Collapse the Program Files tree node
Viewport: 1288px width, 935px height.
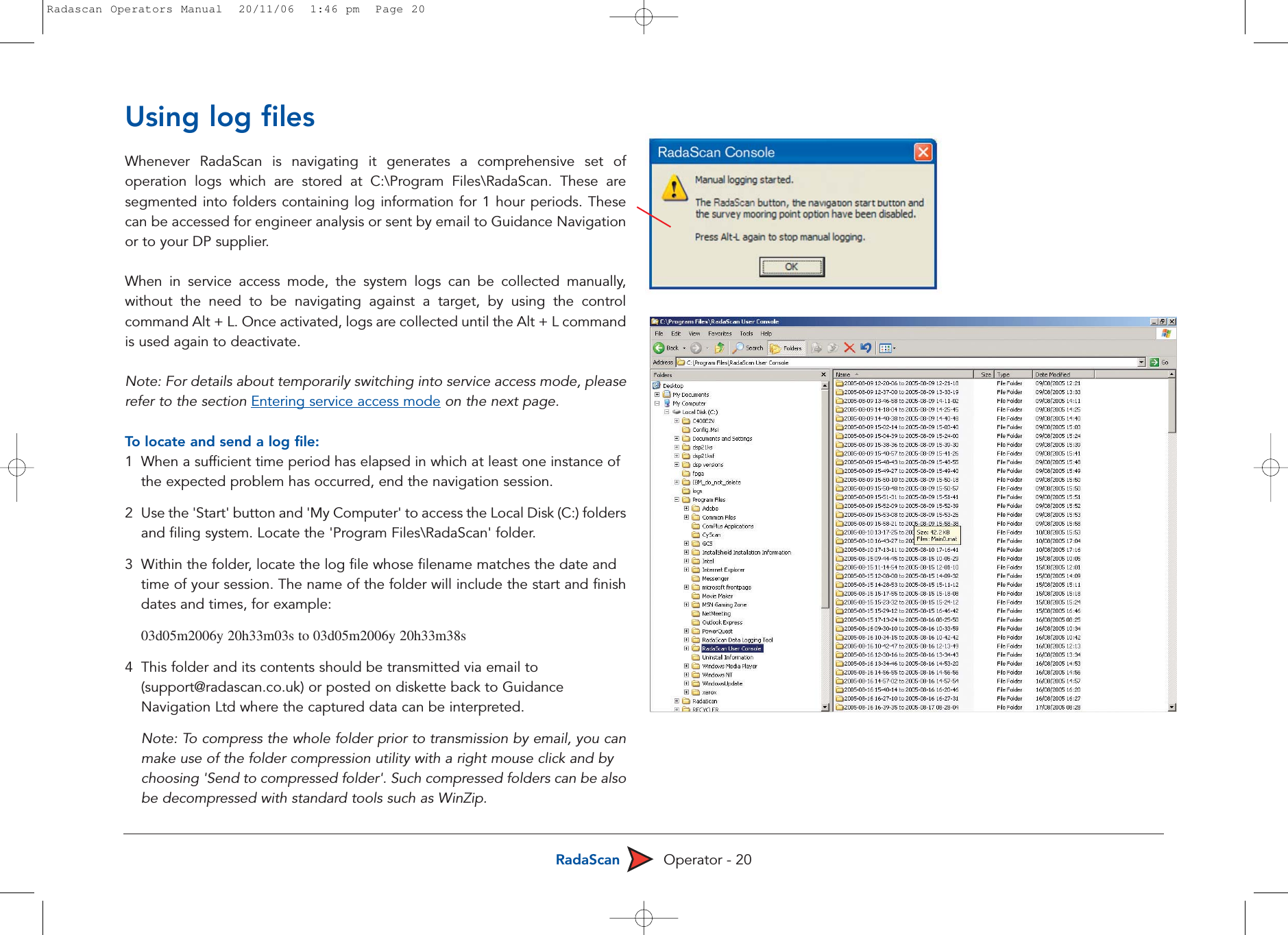point(677,500)
